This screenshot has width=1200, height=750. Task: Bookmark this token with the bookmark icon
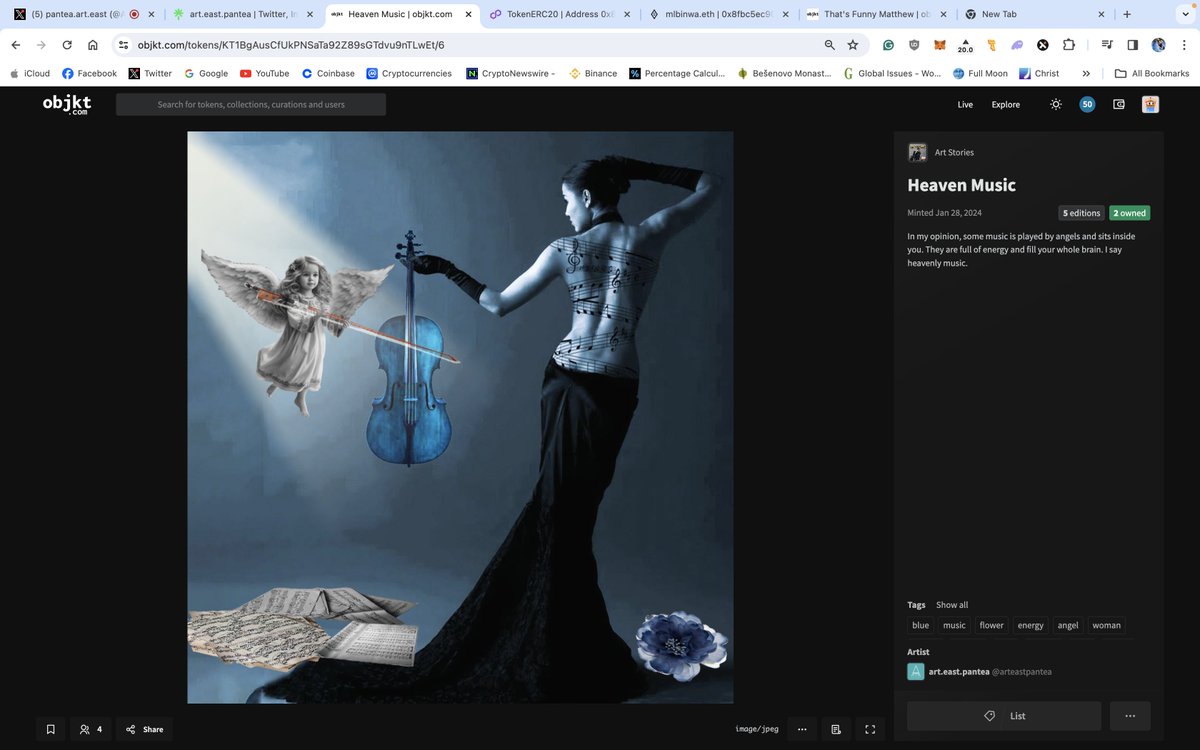point(51,729)
